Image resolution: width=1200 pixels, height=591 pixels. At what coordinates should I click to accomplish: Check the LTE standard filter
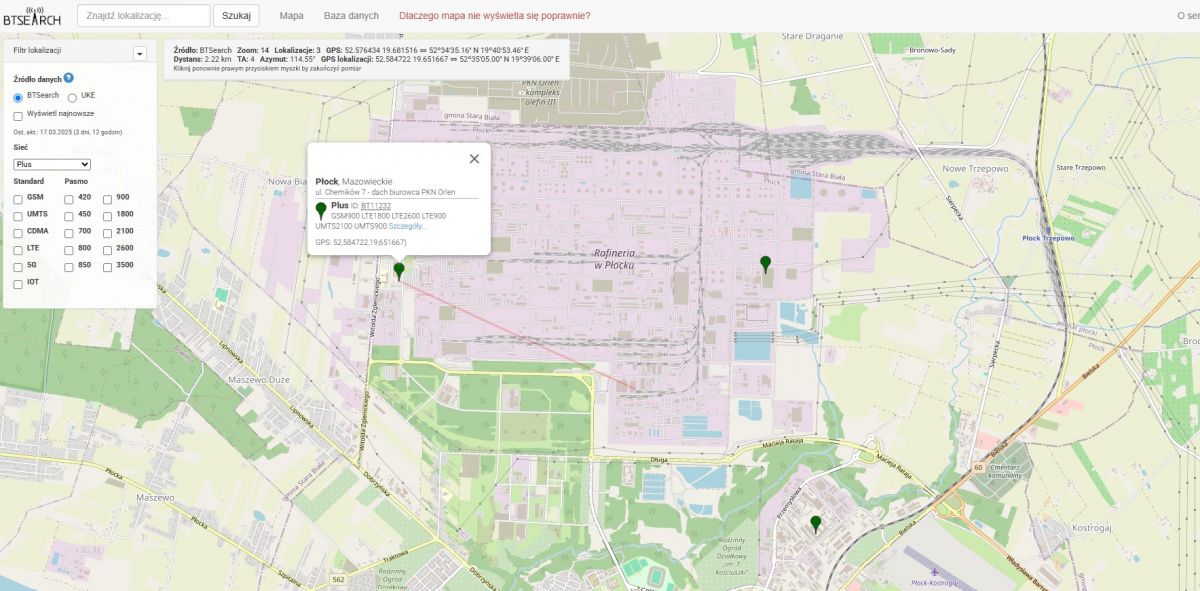(18, 250)
